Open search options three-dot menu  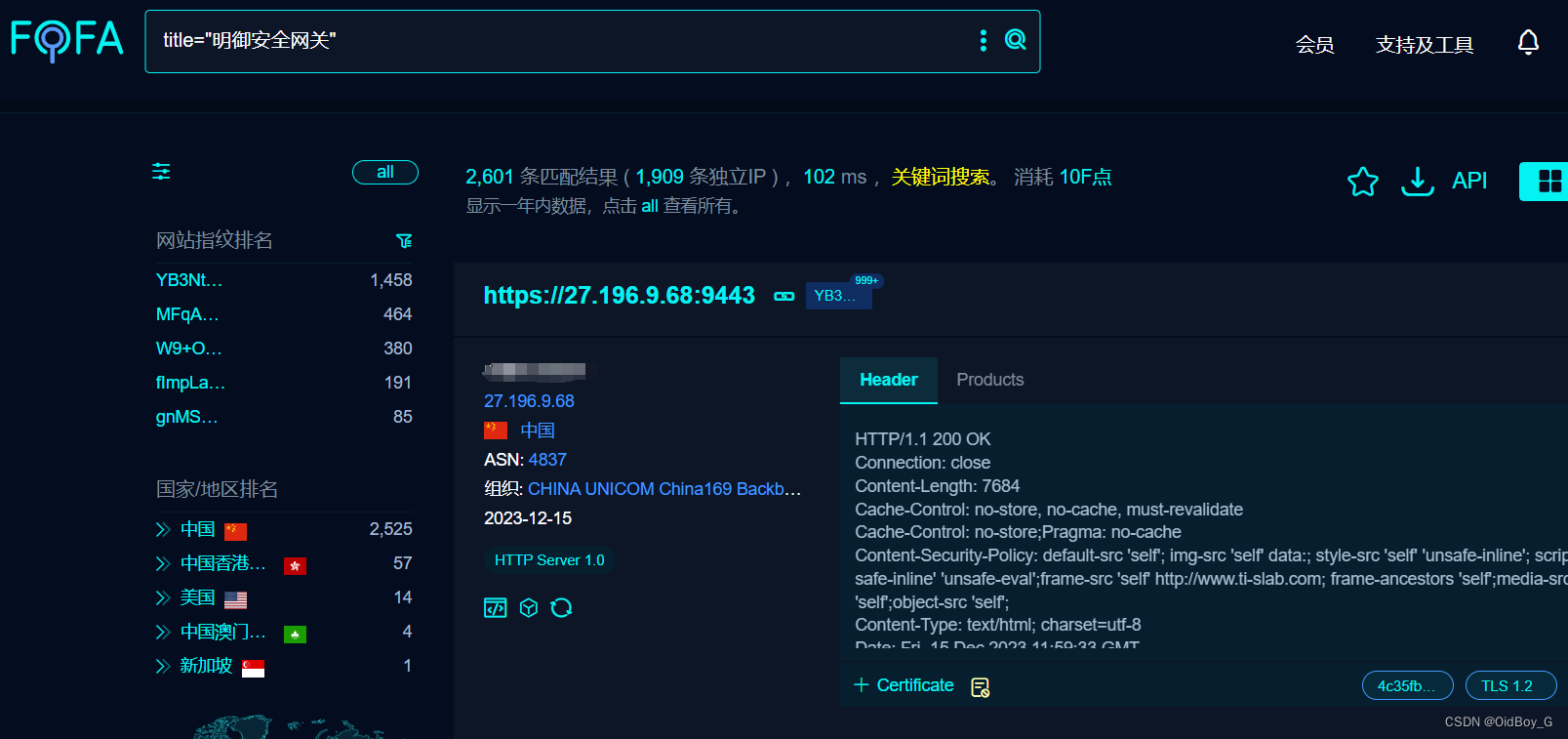[x=983, y=40]
